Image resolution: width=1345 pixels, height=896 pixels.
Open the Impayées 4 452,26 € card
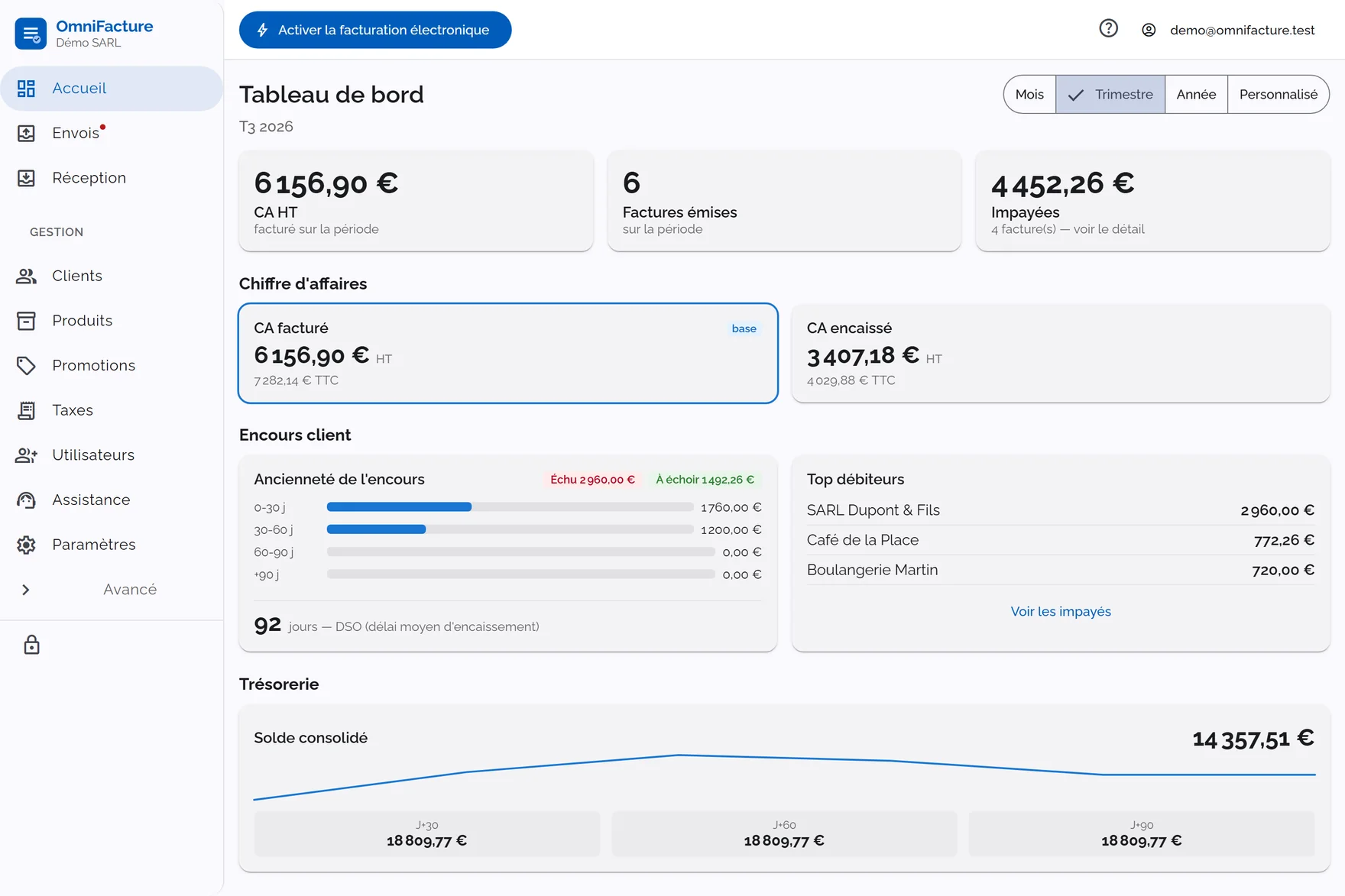[1152, 201]
